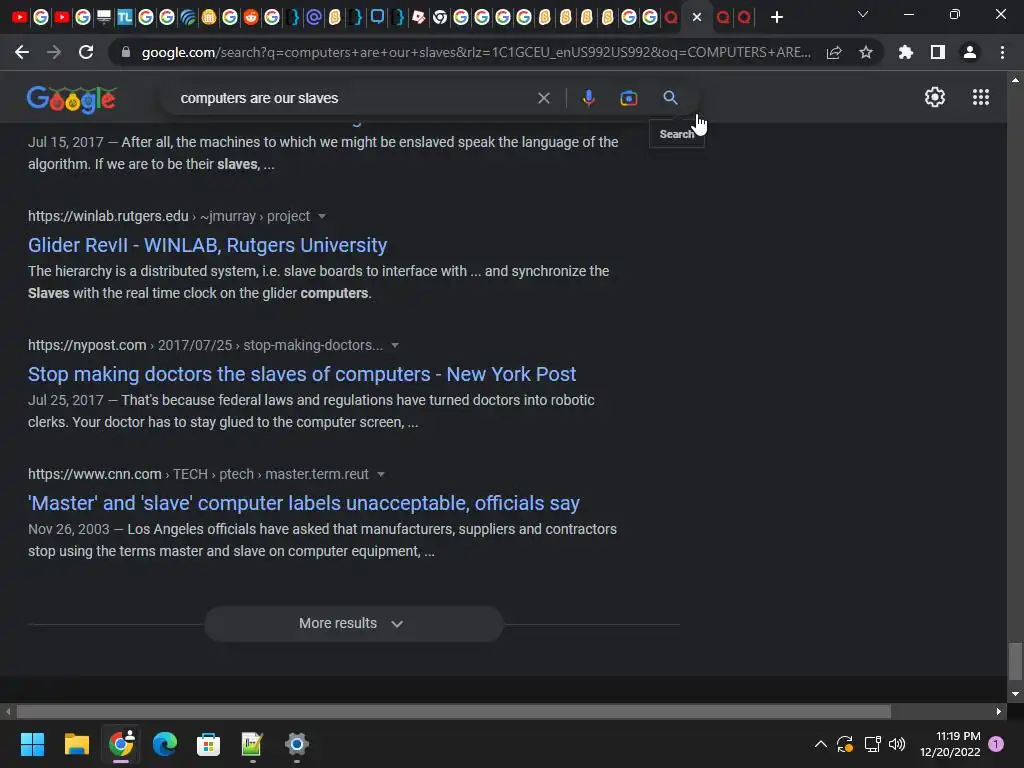Image resolution: width=1024 pixels, height=768 pixels.
Task: Click the scroll-up arrow of the page scrollbar
Action: [1015, 80]
